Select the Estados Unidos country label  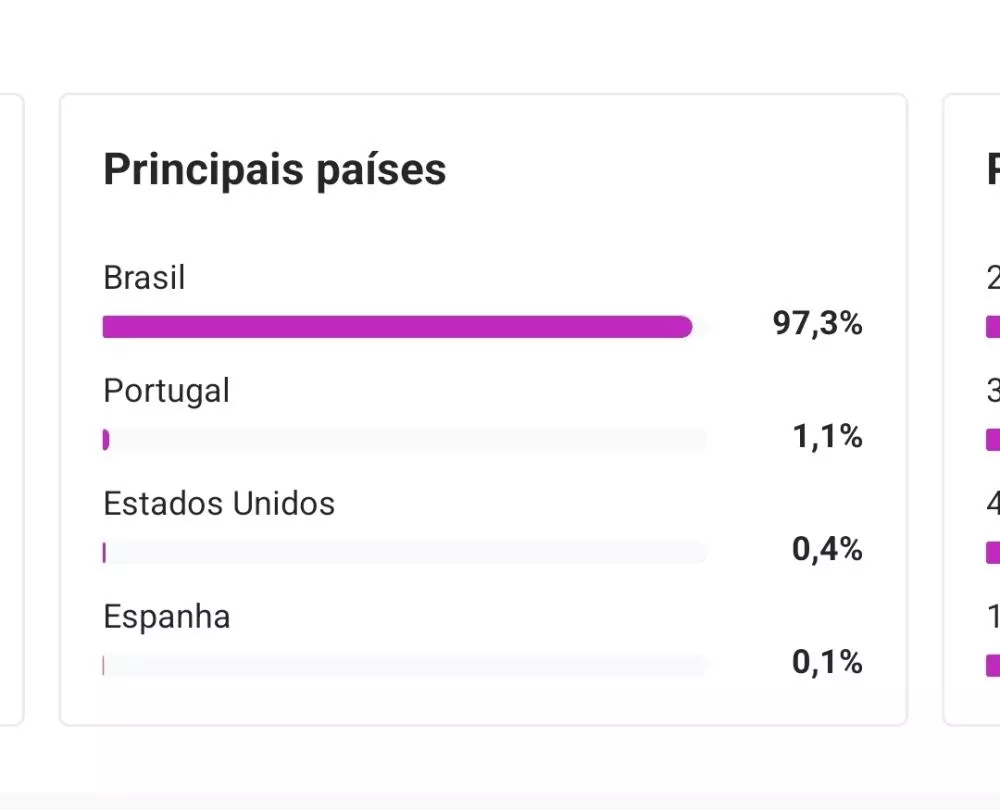pyautogui.click(x=219, y=503)
